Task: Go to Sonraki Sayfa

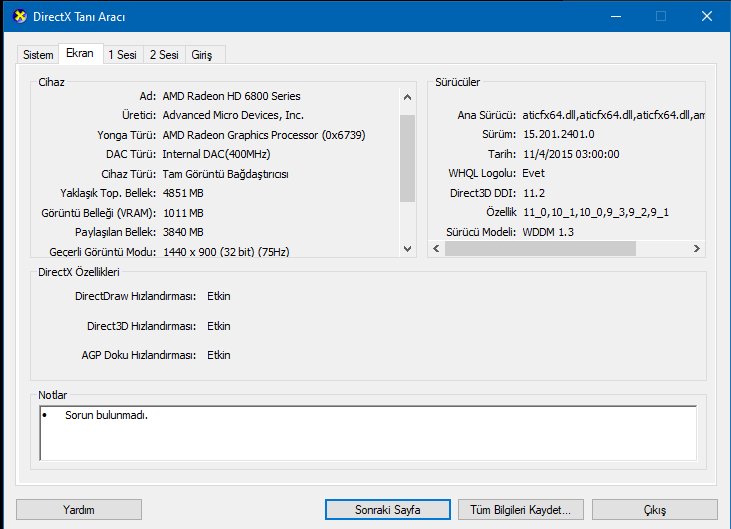Action: (x=388, y=510)
